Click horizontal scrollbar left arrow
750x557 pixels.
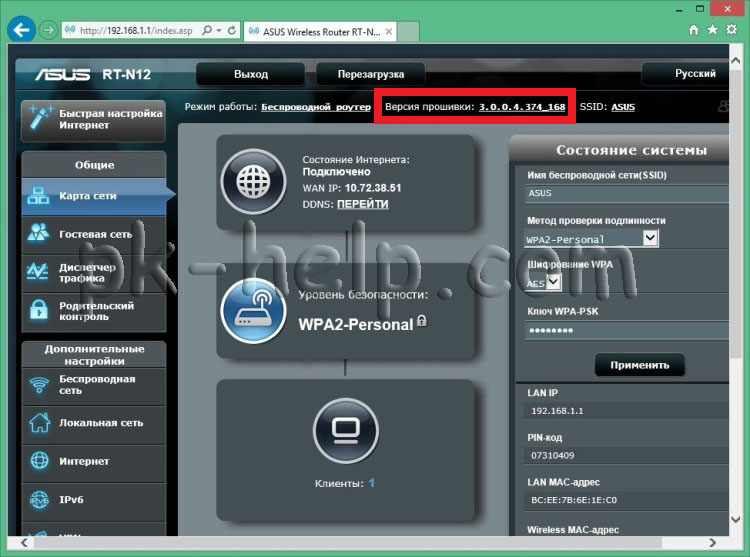pos(24,543)
